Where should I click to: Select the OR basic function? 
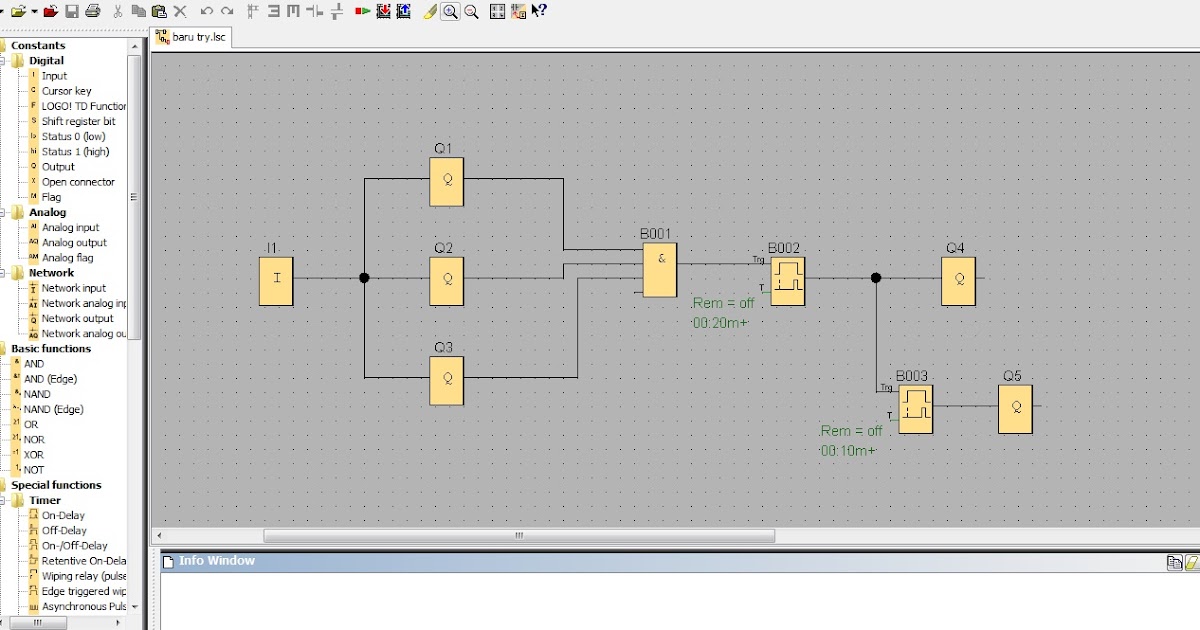(x=33, y=424)
